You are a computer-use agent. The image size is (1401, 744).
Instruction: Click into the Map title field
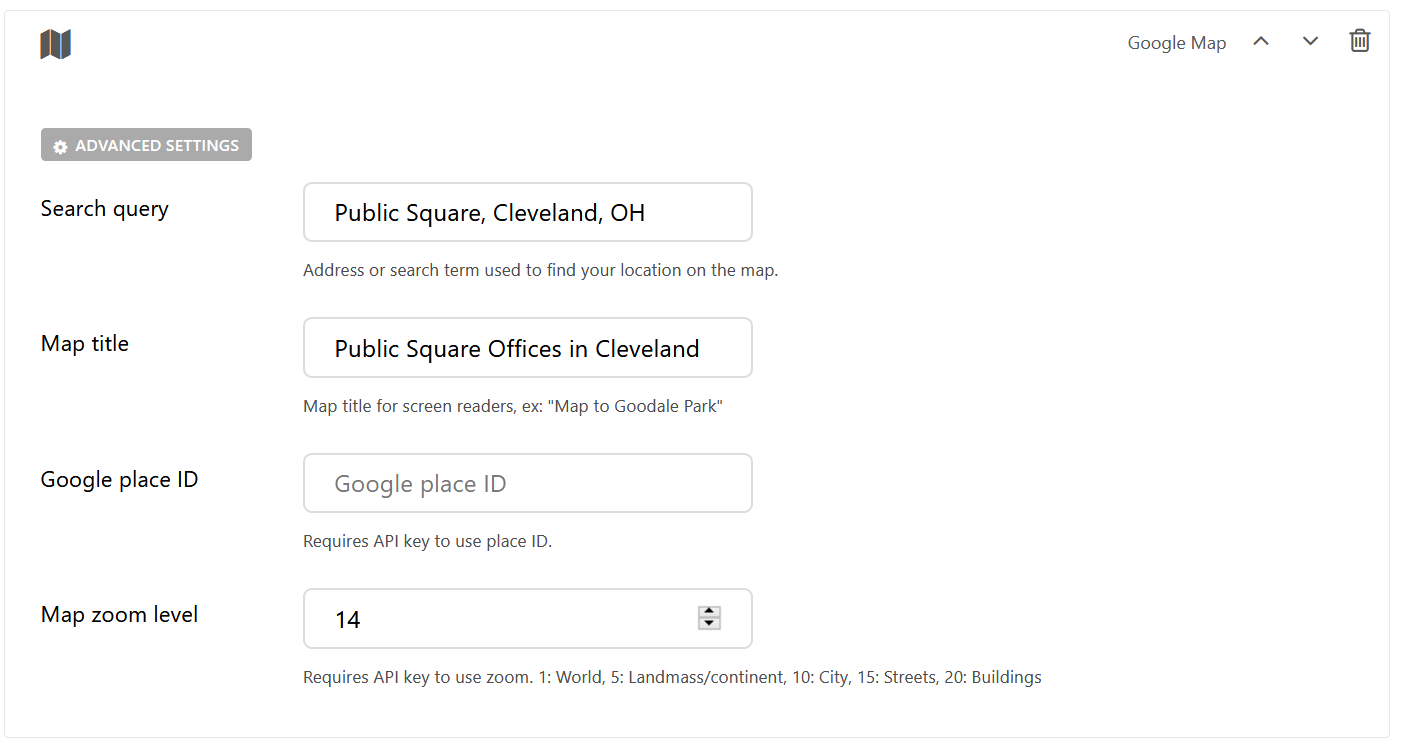tap(527, 348)
